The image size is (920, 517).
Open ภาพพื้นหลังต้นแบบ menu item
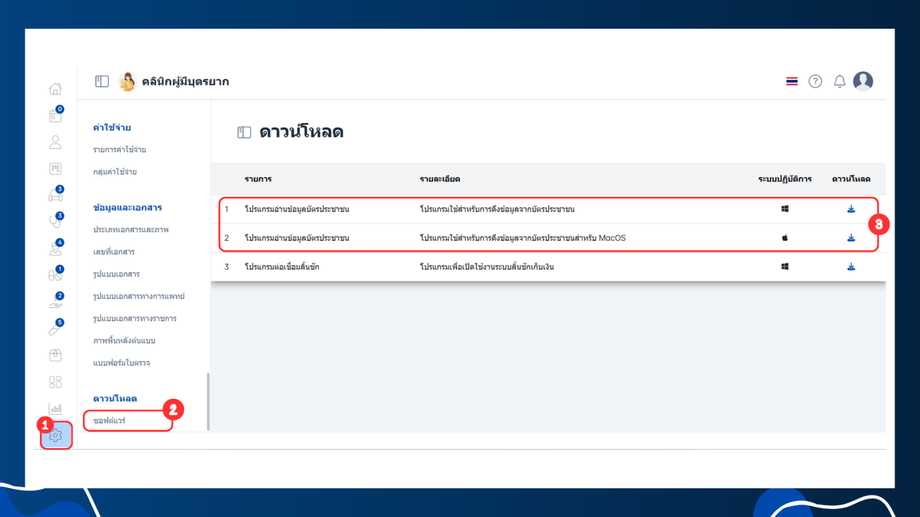[x=124, y=341]
